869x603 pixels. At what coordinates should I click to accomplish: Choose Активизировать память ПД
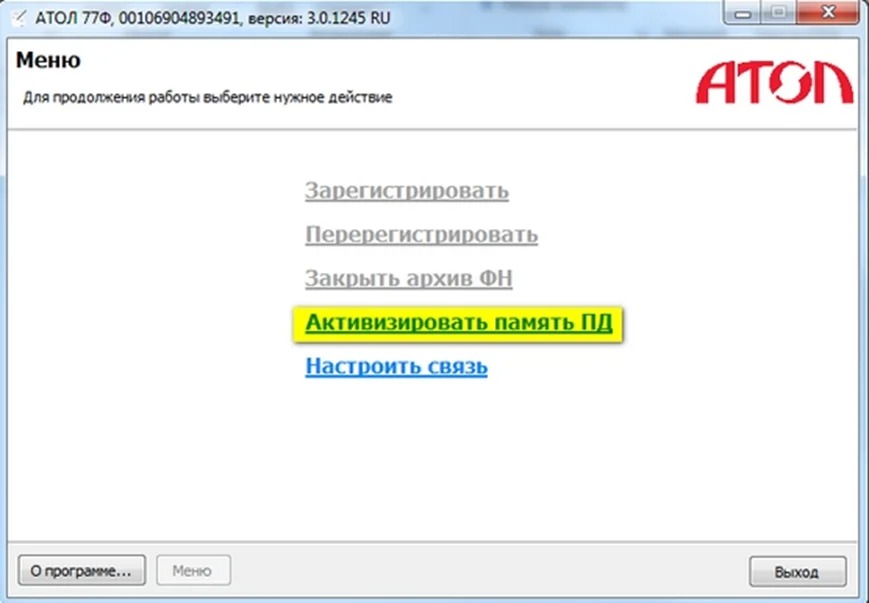459,323
